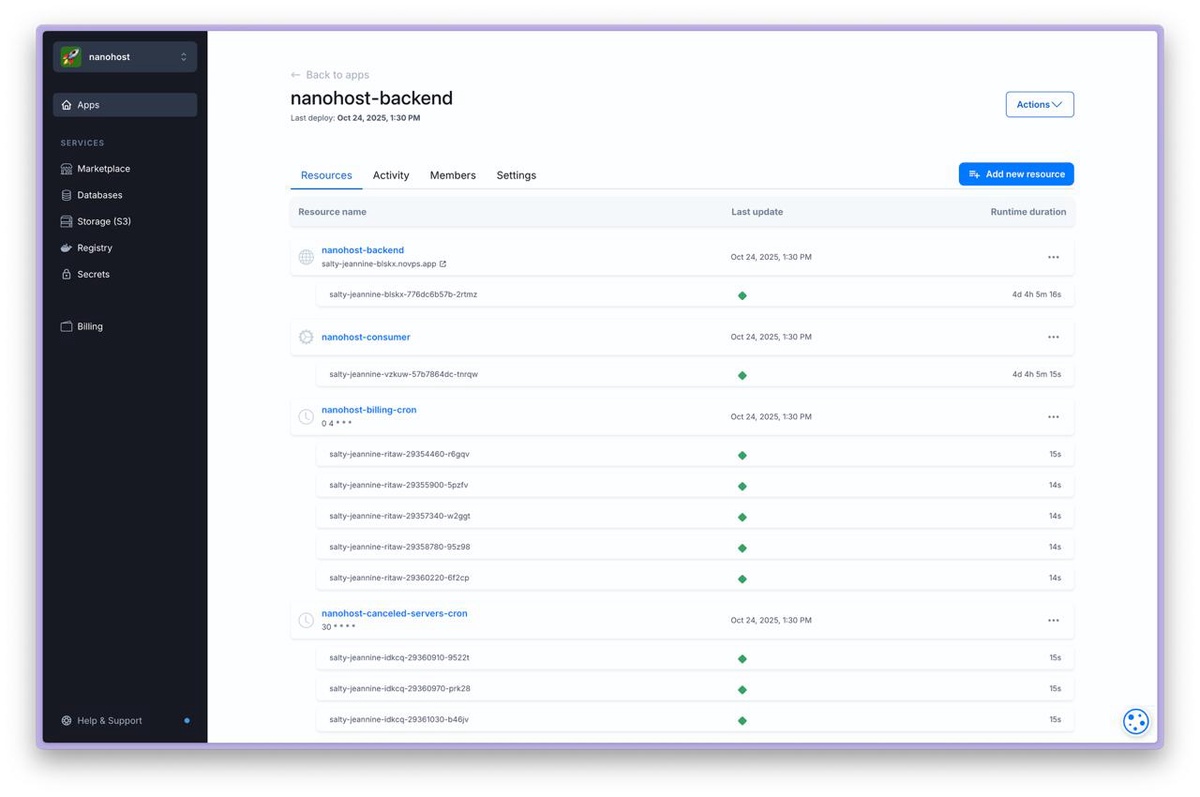
Task: Click external link icon next to novps.app URL
Action: click(443, 264)
